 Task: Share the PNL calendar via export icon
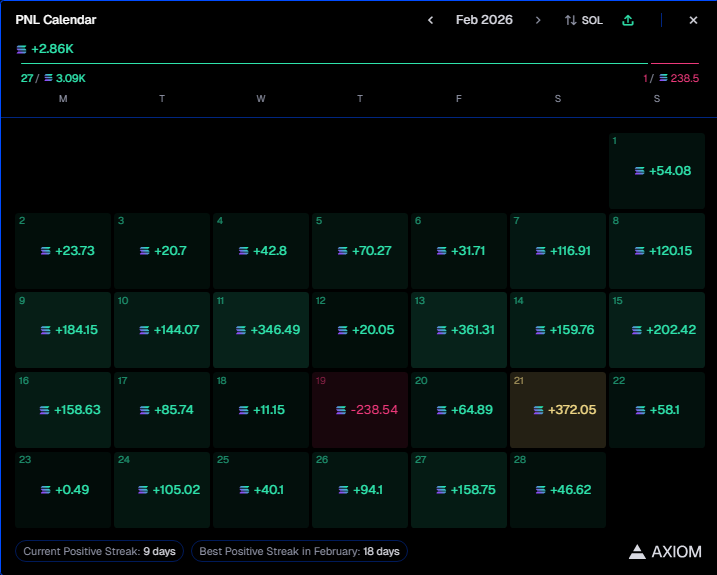click(628, 20)
